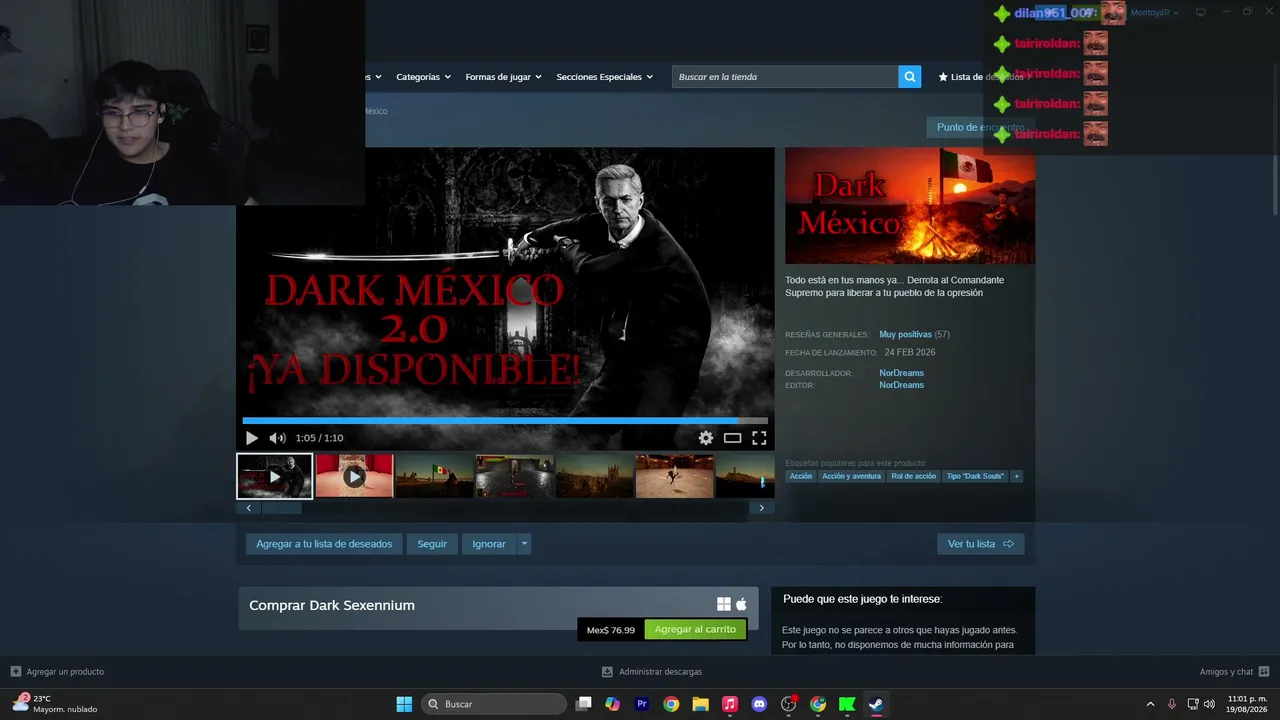Open video player settings gear

click(706, 438)
